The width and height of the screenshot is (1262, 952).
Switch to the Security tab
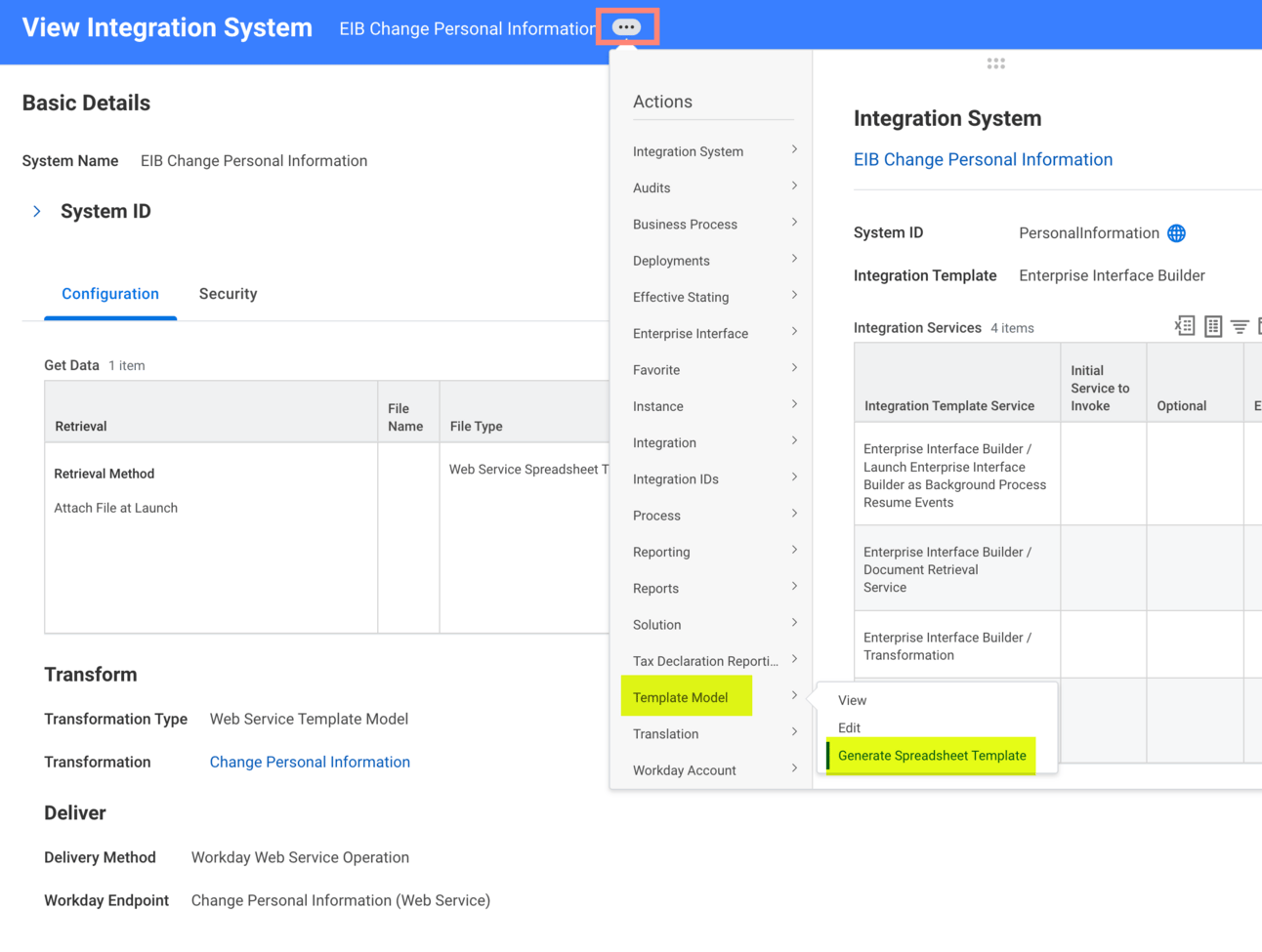pyautogui.click(x=229, y=294)
